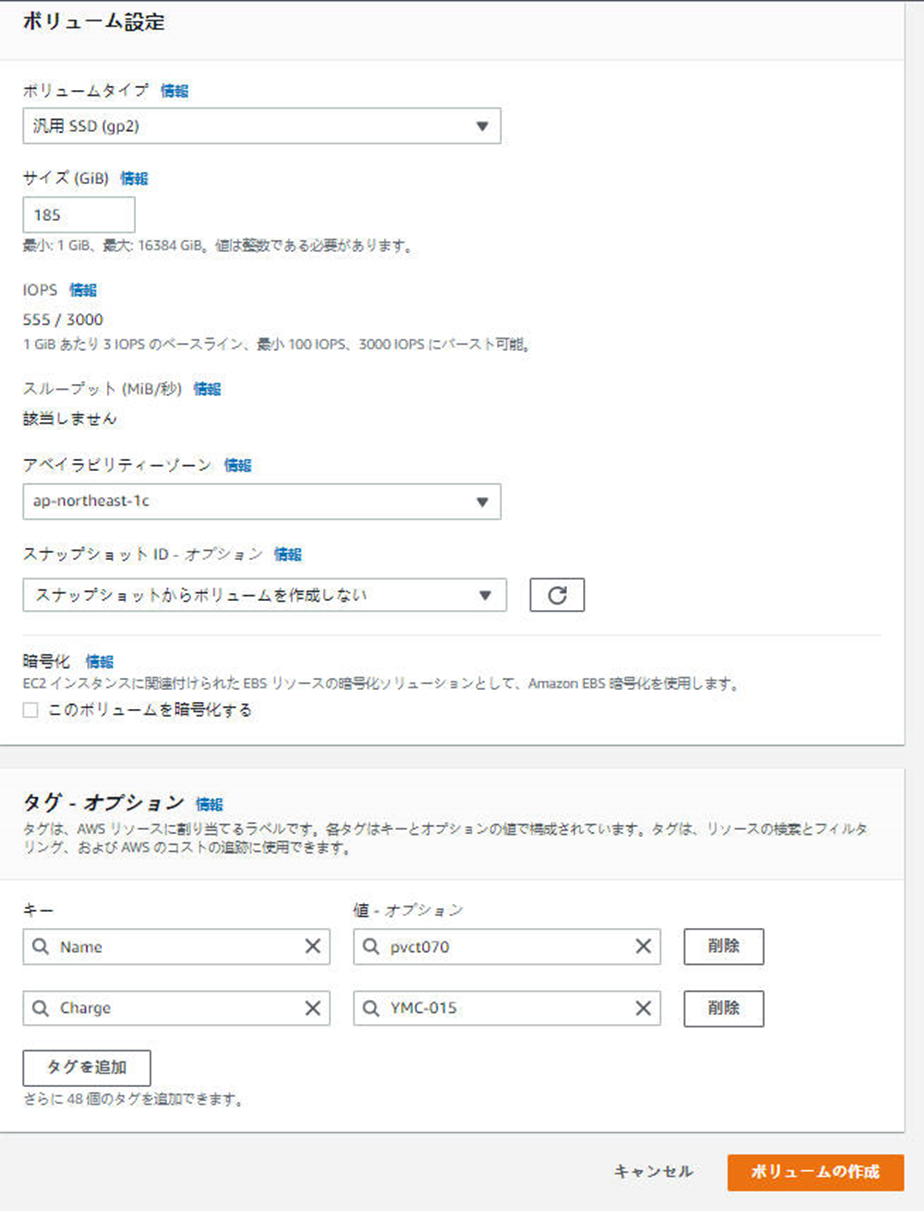Open the スナップショット ID dropdown
924x1211 pixels.
[x=264, y=595]
